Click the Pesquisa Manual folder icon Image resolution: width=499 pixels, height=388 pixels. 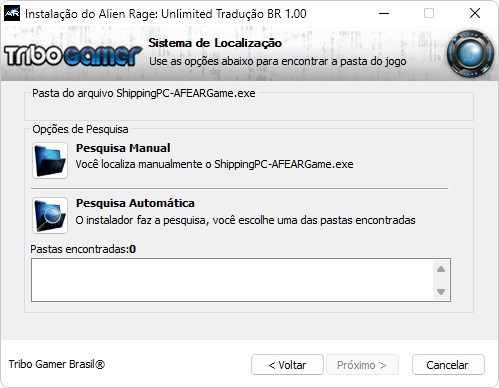tap(50, 160)
